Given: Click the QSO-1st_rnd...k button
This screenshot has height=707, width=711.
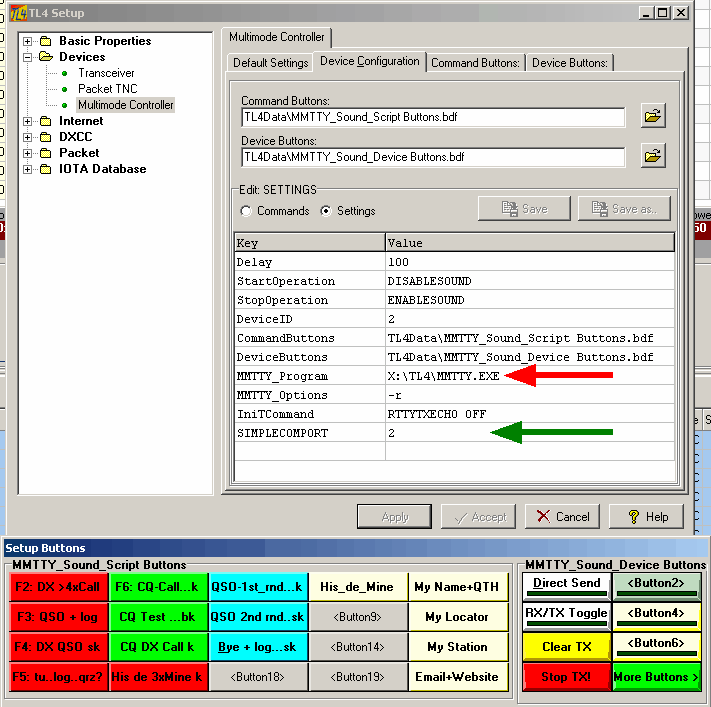Looking at the screenshot, I should (x=257, y=587).
